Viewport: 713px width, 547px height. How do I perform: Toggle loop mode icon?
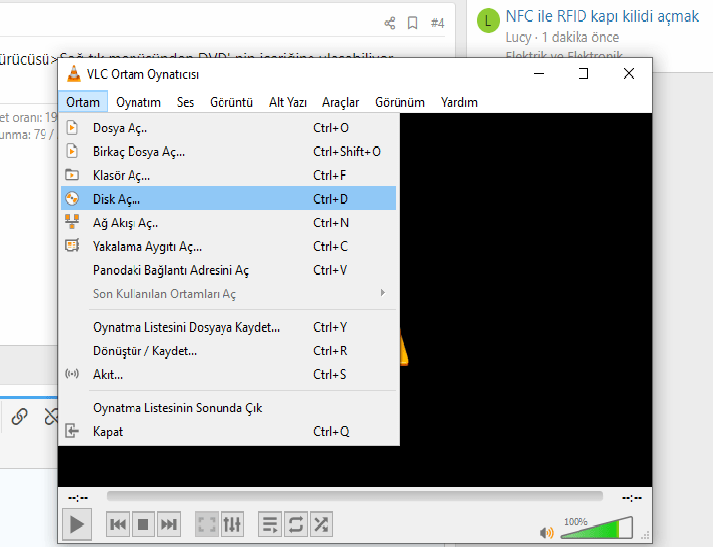click(x=296, y=524)
